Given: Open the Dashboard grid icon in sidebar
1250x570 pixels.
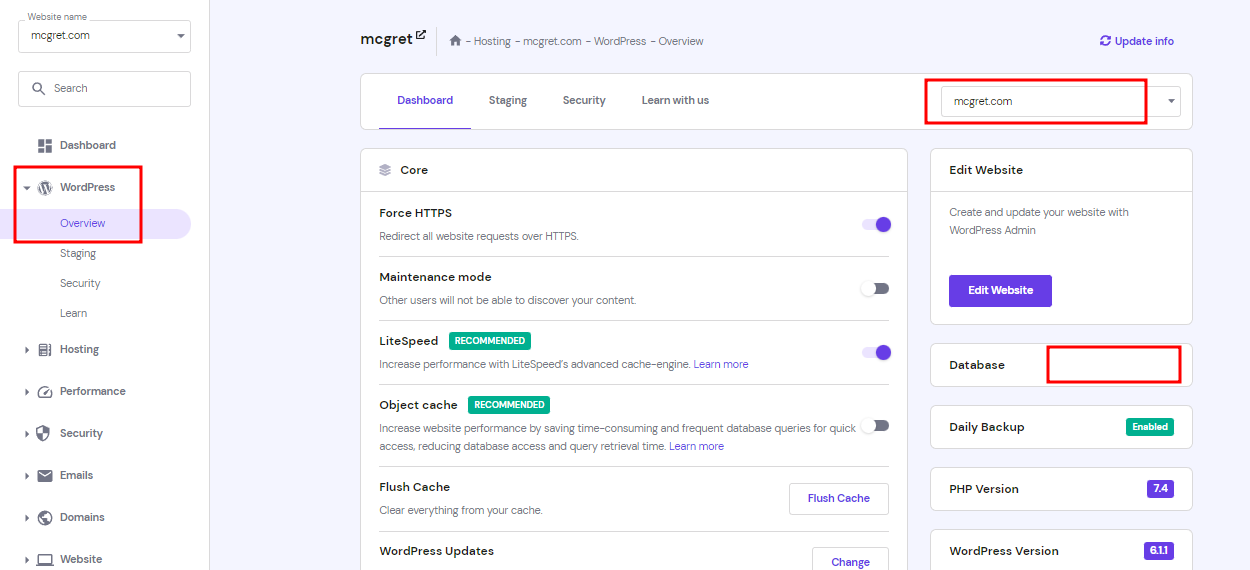Looking at the screenshot, I should point(45,145).
